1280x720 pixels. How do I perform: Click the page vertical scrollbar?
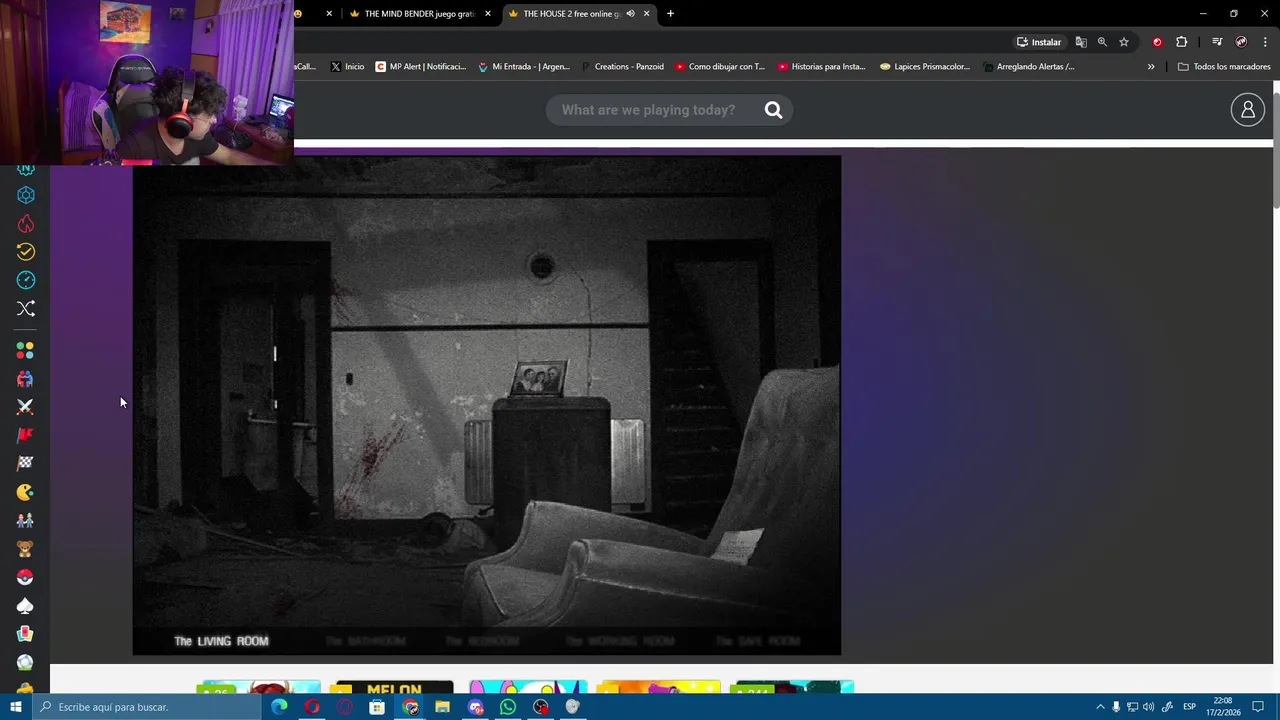(x=1276, y=150)
